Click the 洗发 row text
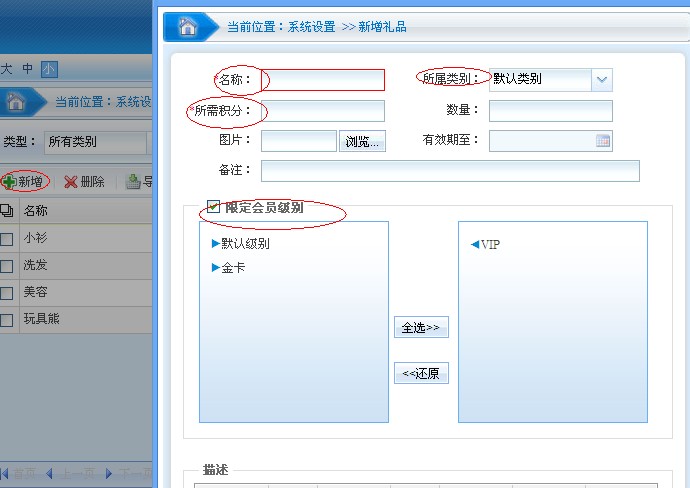690x488 pixels. [36, 265]
